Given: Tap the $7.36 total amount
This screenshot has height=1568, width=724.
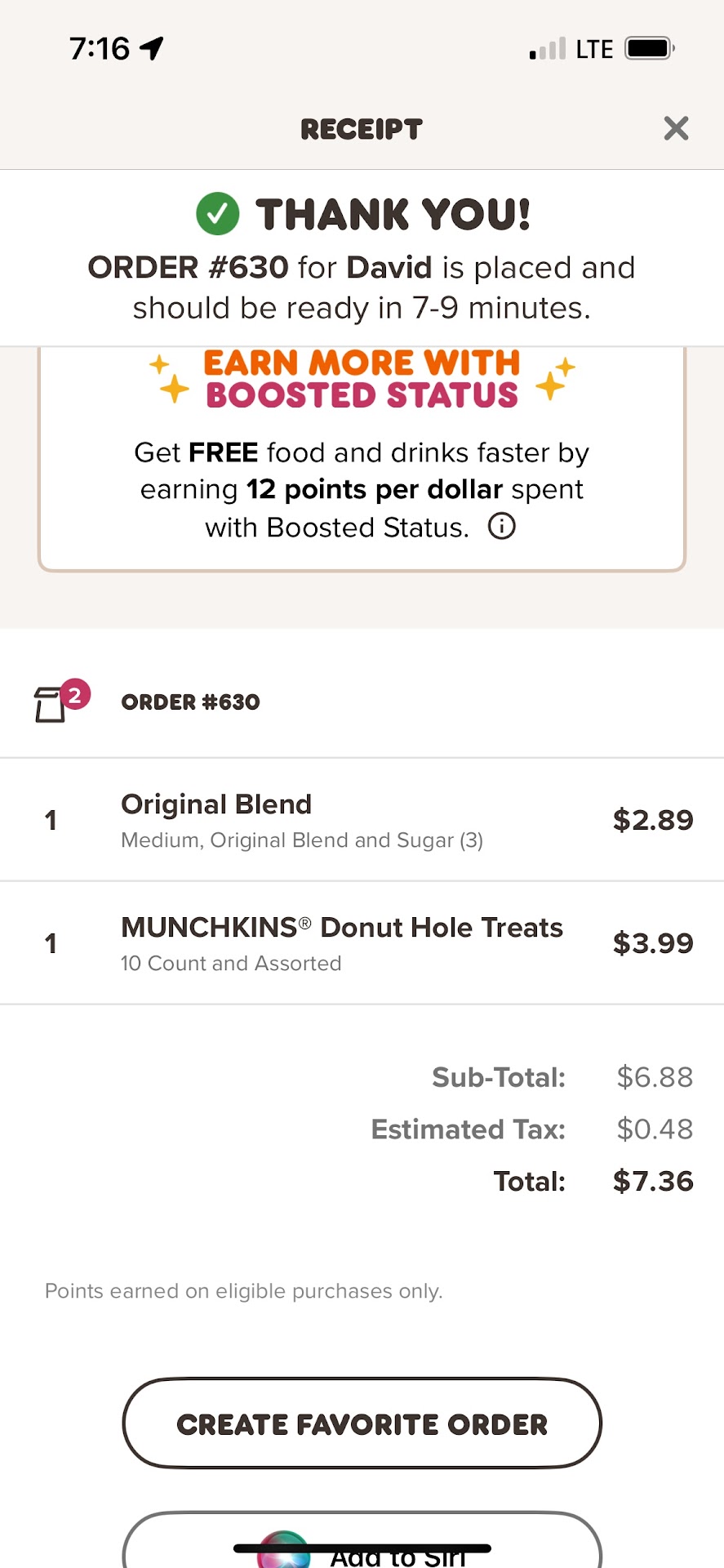Looking at the screenshot, I should click(x=652, y=1181).
